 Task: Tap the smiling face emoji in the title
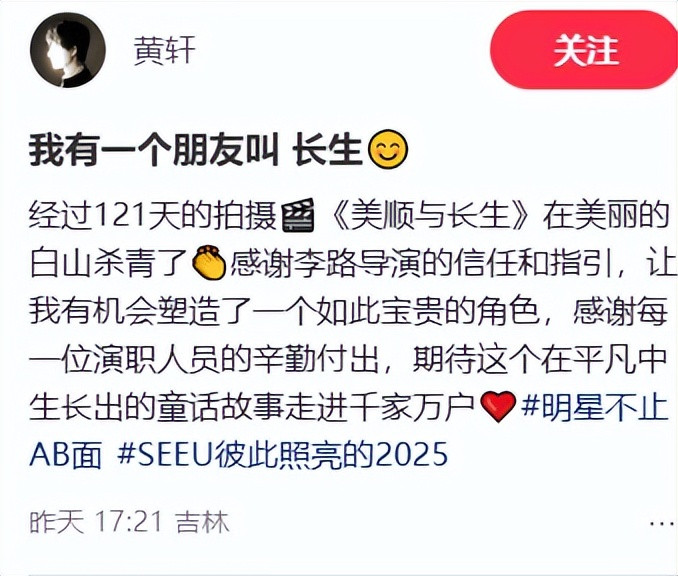coord(387,150)
